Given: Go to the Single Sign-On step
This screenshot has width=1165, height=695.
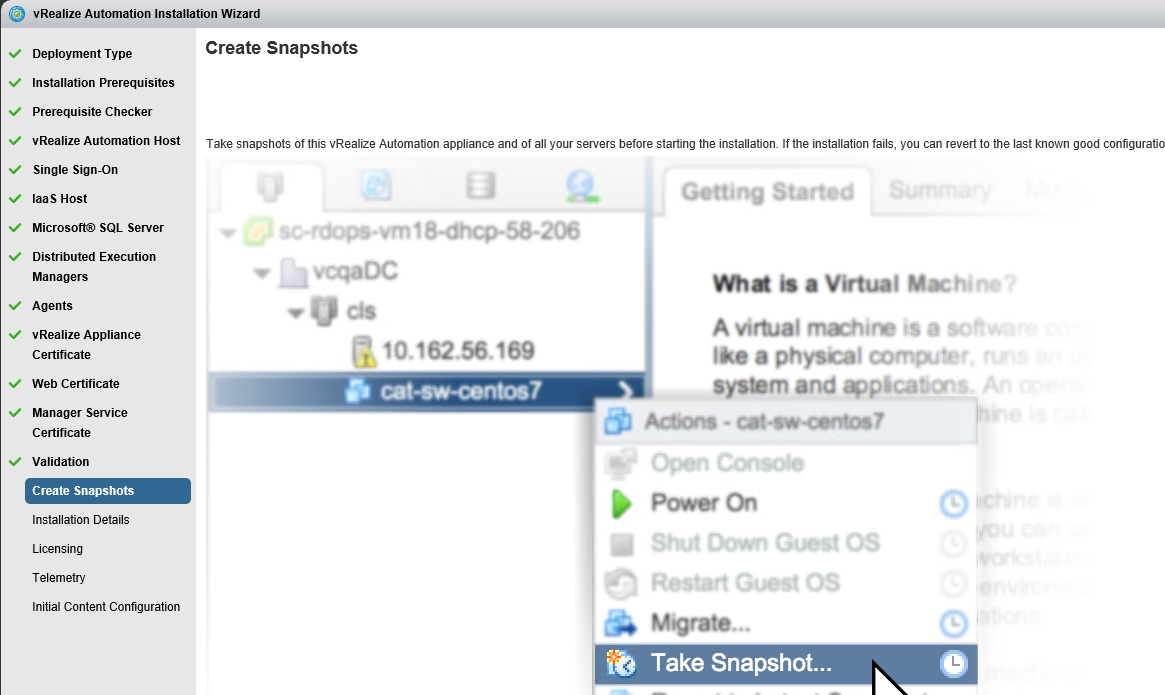Looking at the screenshot, I should [x=75, y=169].
